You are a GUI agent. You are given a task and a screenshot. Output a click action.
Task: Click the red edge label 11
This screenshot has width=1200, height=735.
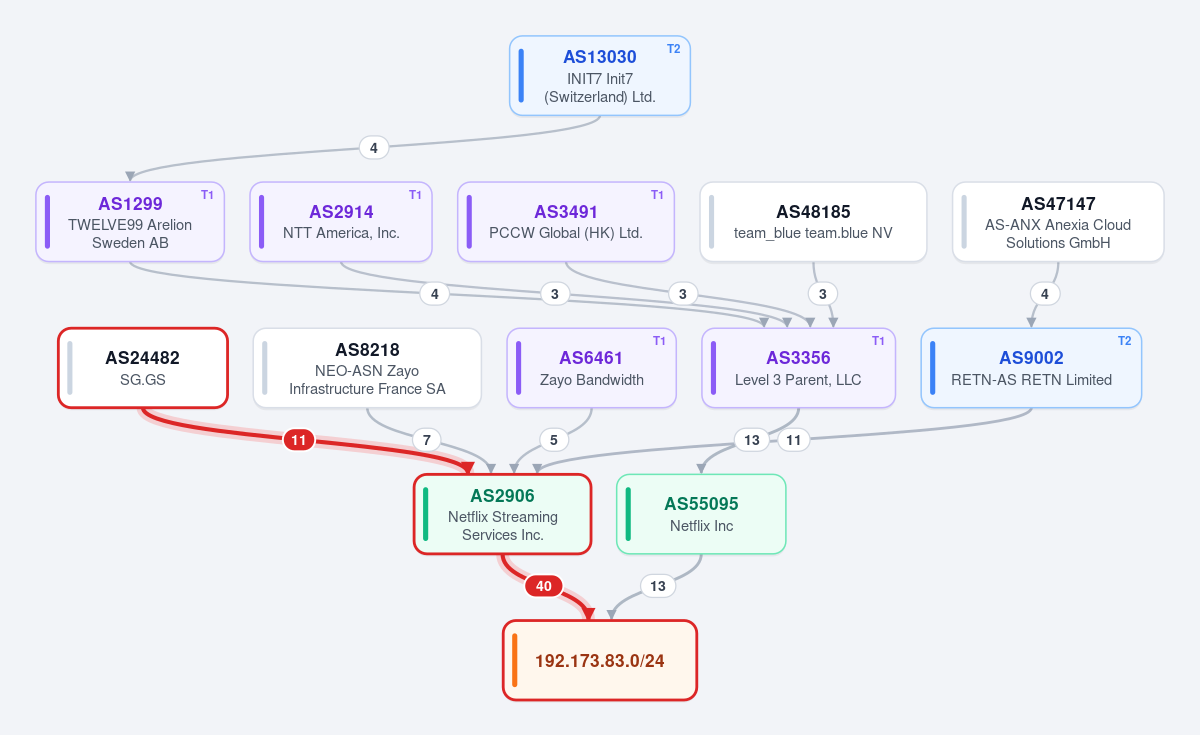click(x=299, y=440)
